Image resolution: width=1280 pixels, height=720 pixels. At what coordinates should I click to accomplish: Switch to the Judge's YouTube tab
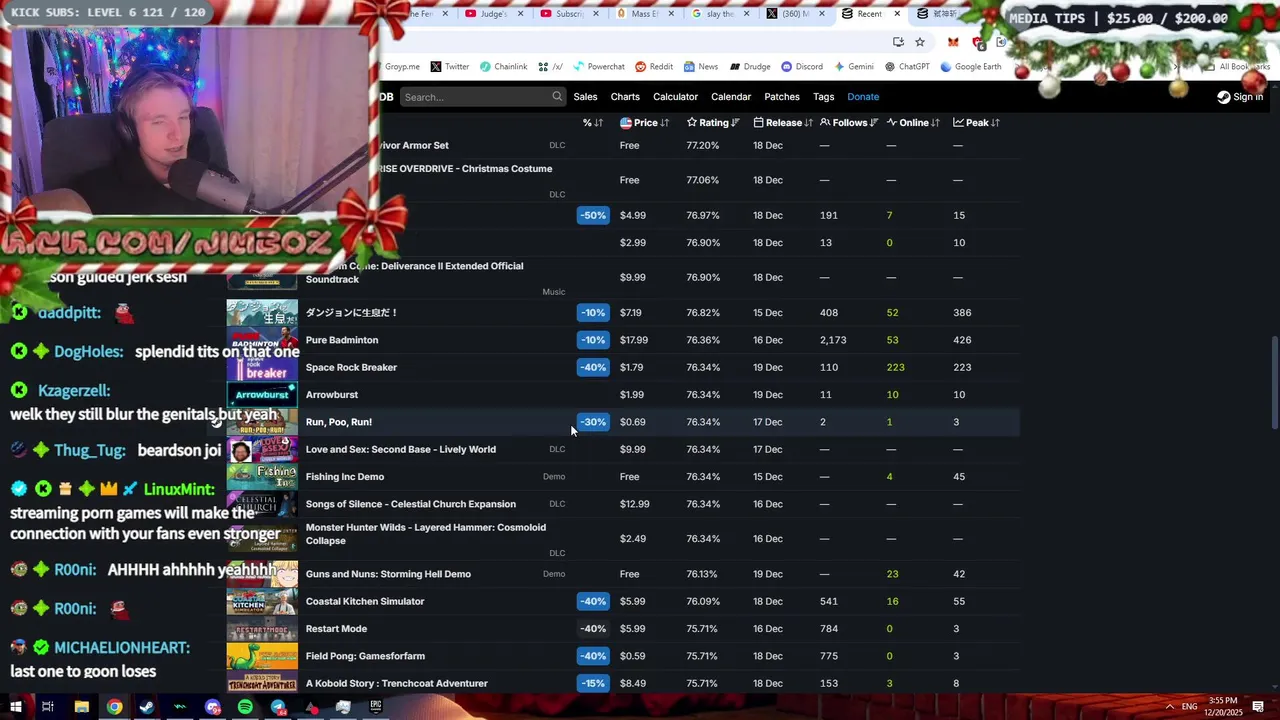coord(494,14)
